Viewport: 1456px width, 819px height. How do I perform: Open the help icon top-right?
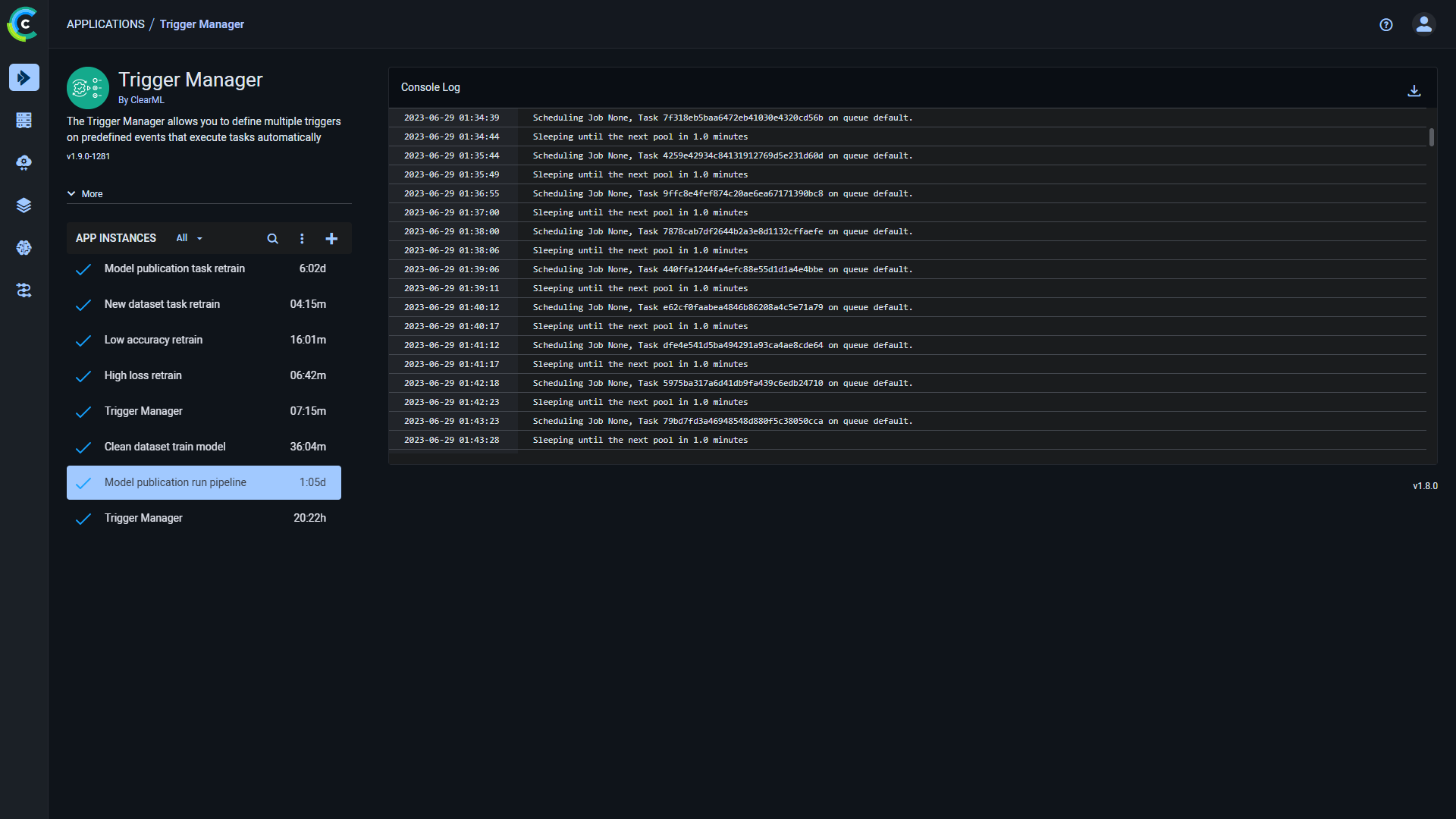[1388, 24]
